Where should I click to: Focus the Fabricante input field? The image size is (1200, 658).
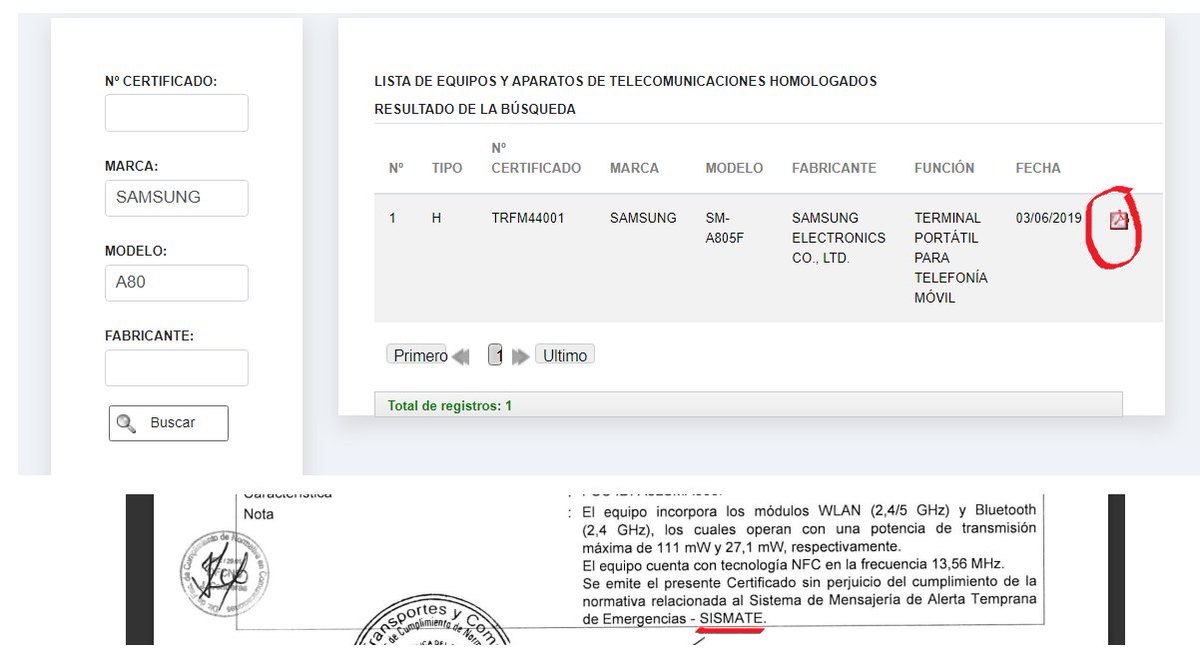point(176,368)
